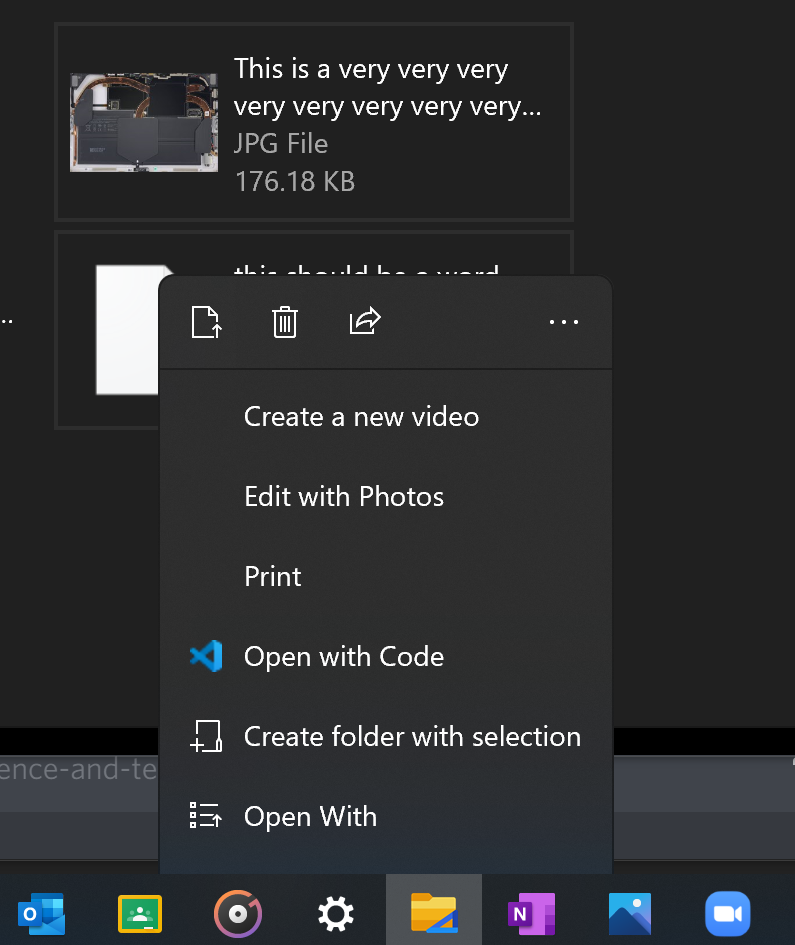Image resolution: width=795 pixels, height=945 pixels.
Task: Click the Visual Studio Code icon
Action: pos(206,656)
